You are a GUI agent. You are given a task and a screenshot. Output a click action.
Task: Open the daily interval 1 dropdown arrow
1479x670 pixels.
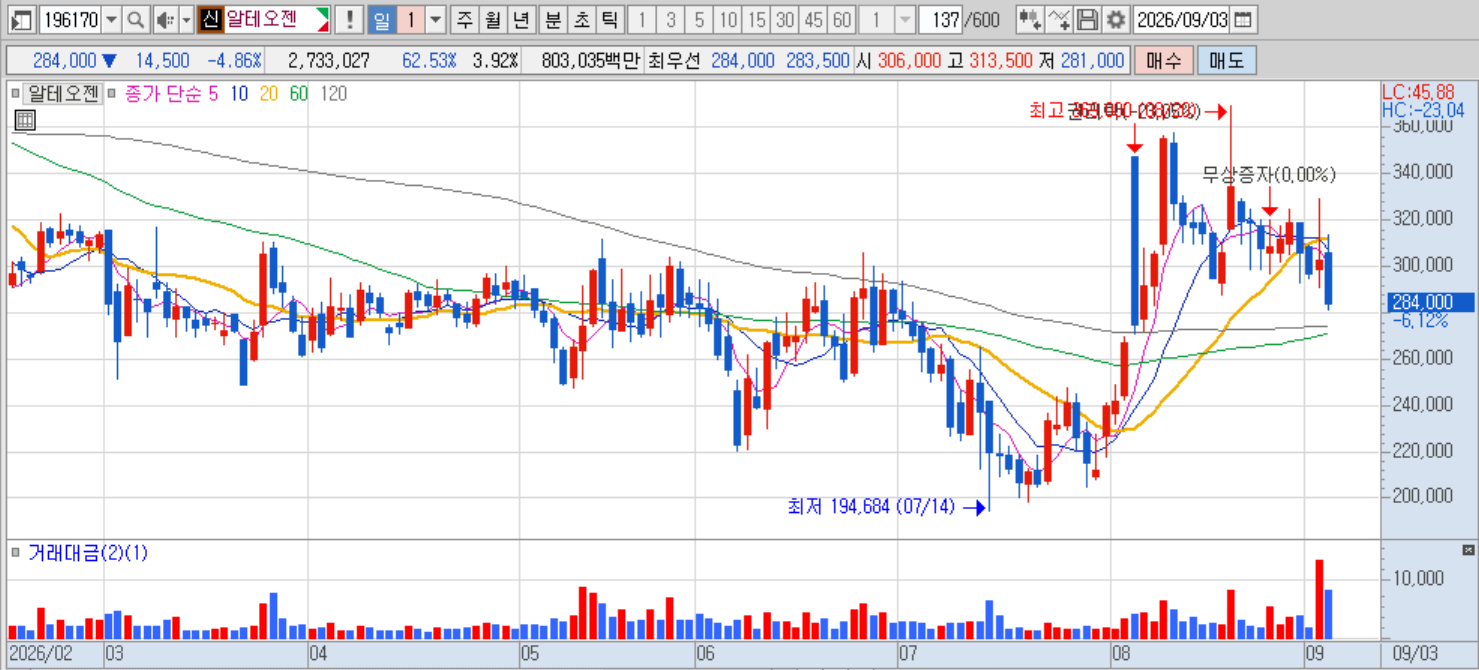[436, 19]
